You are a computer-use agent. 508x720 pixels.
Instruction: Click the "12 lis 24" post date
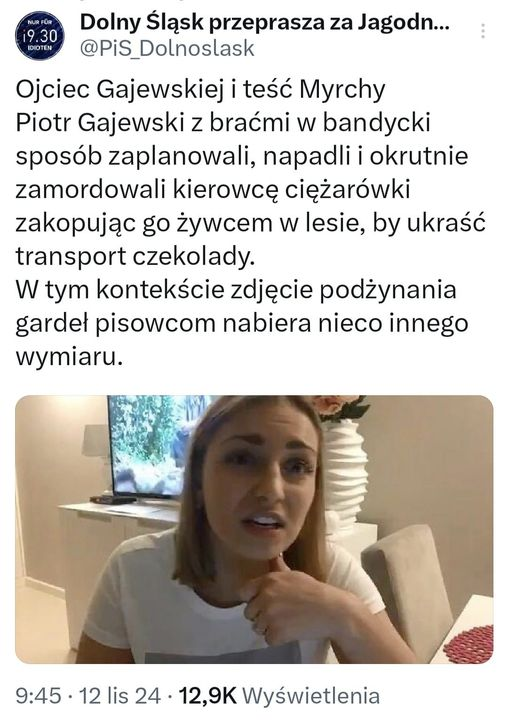(120, 696)
